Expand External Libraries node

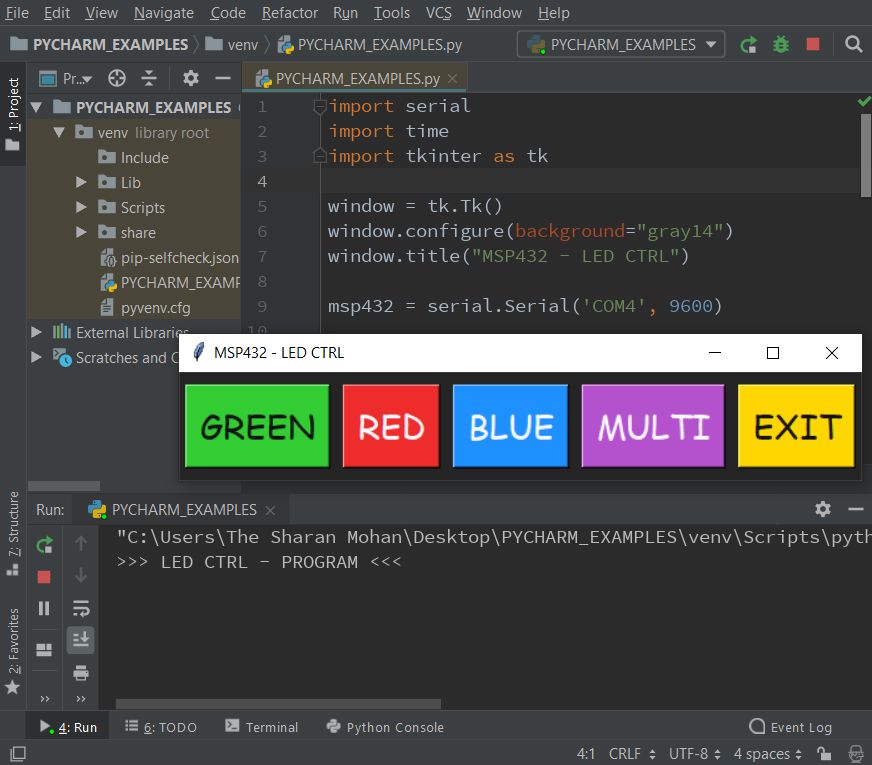pyautogui.click(x=37, y=332)
